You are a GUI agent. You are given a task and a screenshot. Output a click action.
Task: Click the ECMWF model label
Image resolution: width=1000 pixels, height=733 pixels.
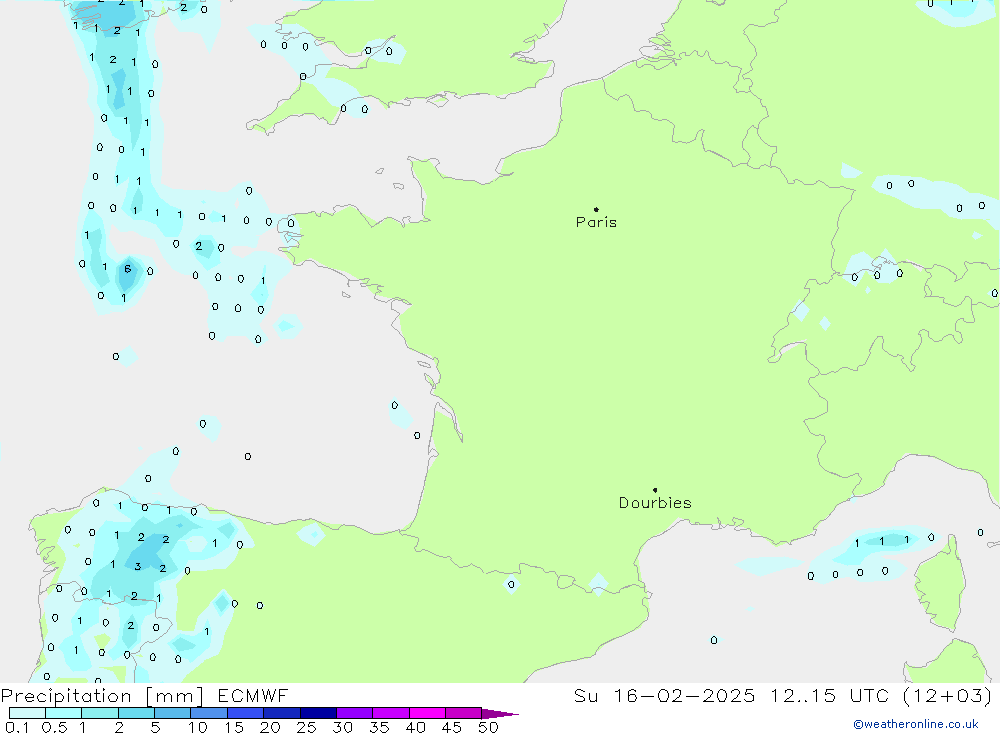[253, 696]
